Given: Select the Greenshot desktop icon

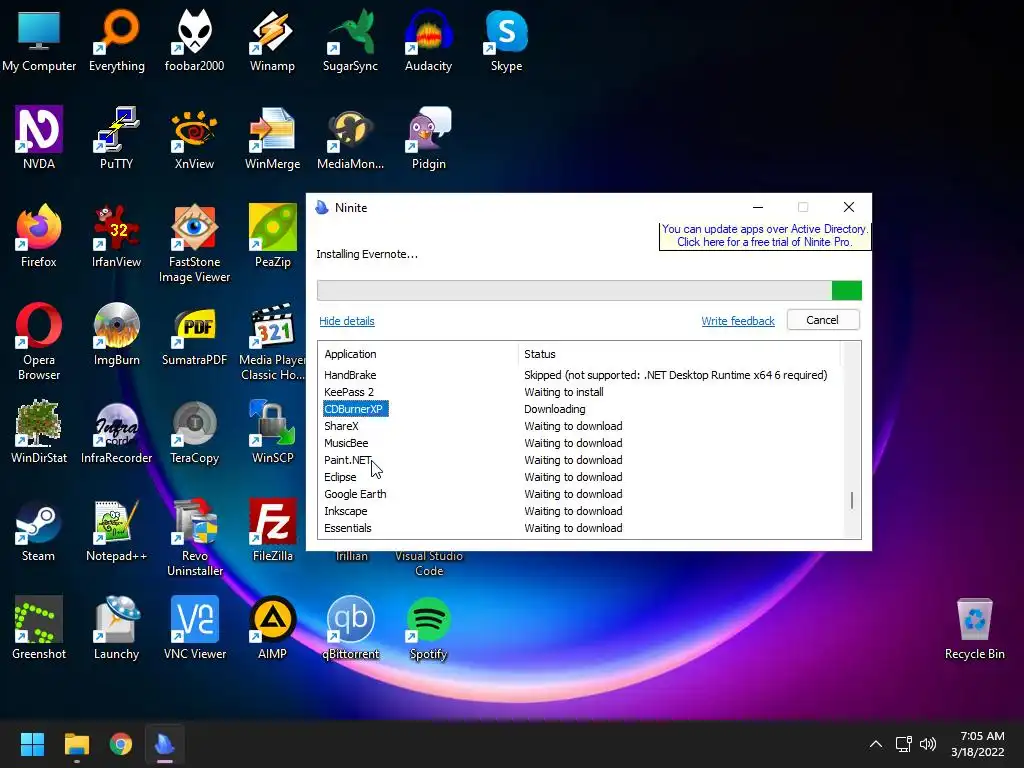Looking at the screenshot, I should pos(39,628).
